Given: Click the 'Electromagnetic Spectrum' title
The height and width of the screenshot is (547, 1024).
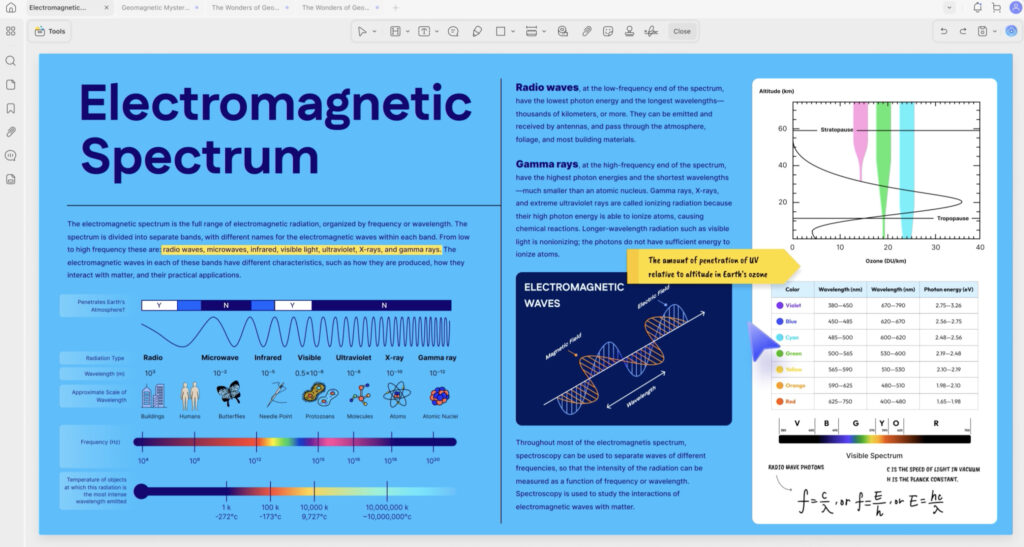Looking at the screenshot, I should click(x=275, y=129).
